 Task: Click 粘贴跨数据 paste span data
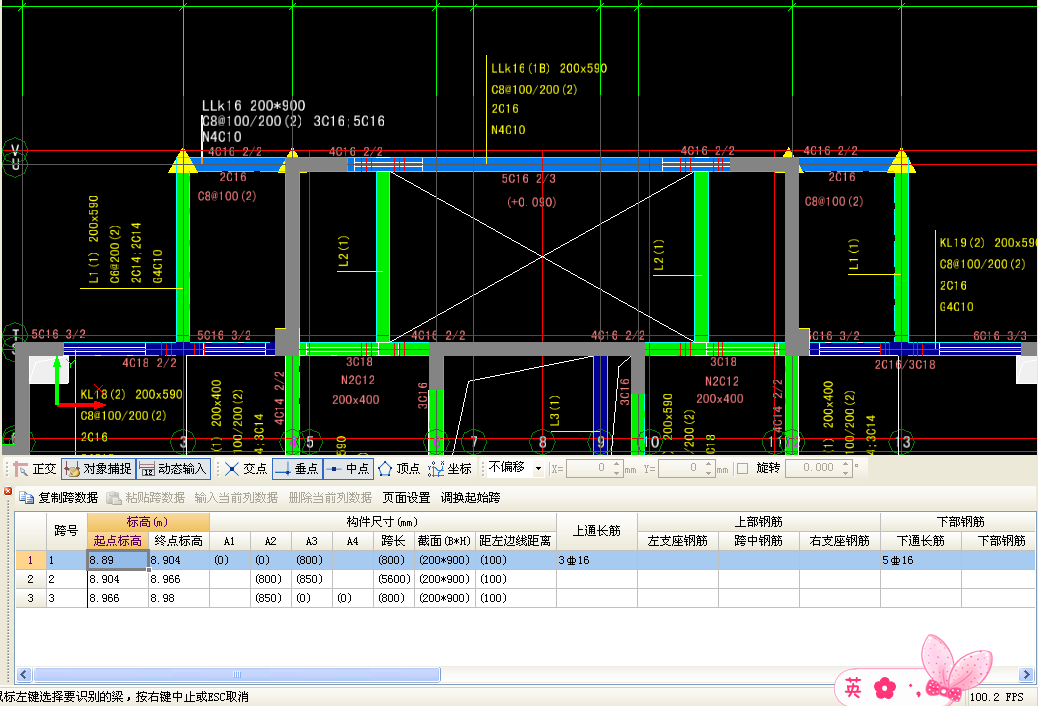coord(146,497)
